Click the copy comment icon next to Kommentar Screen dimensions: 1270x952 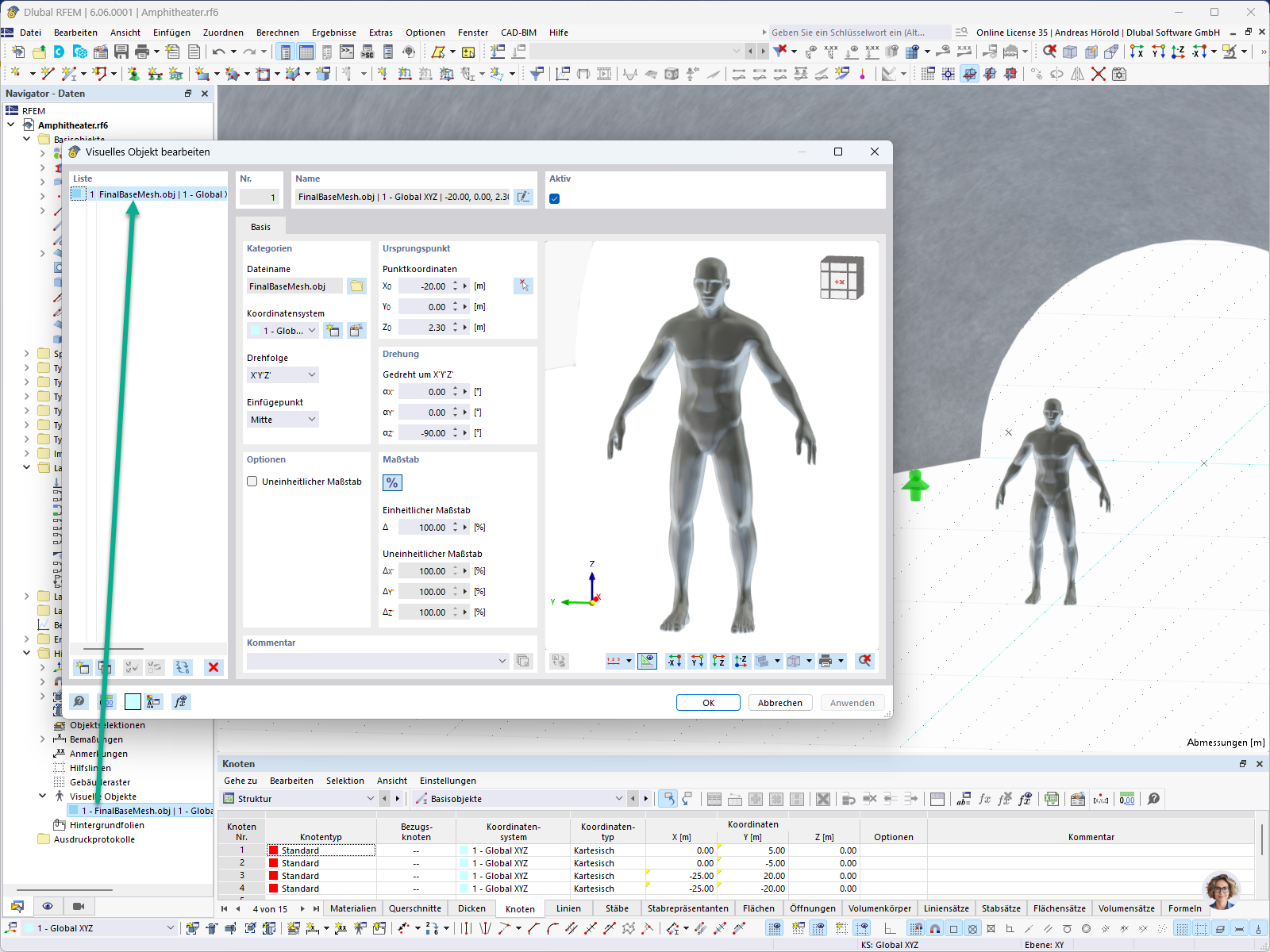(x=522, y=661)
